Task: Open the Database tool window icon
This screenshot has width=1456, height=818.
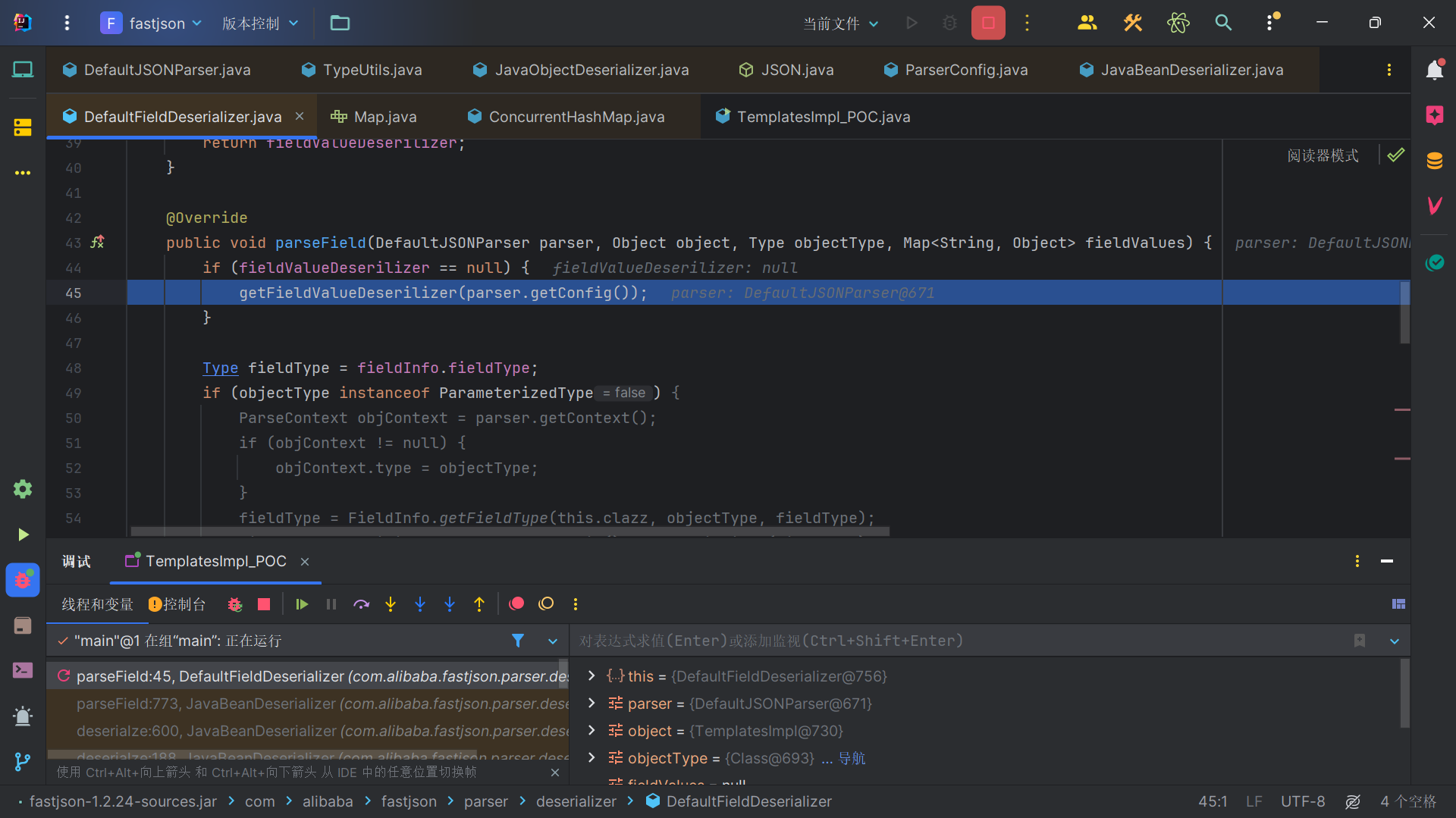Action: point(1434,161)
